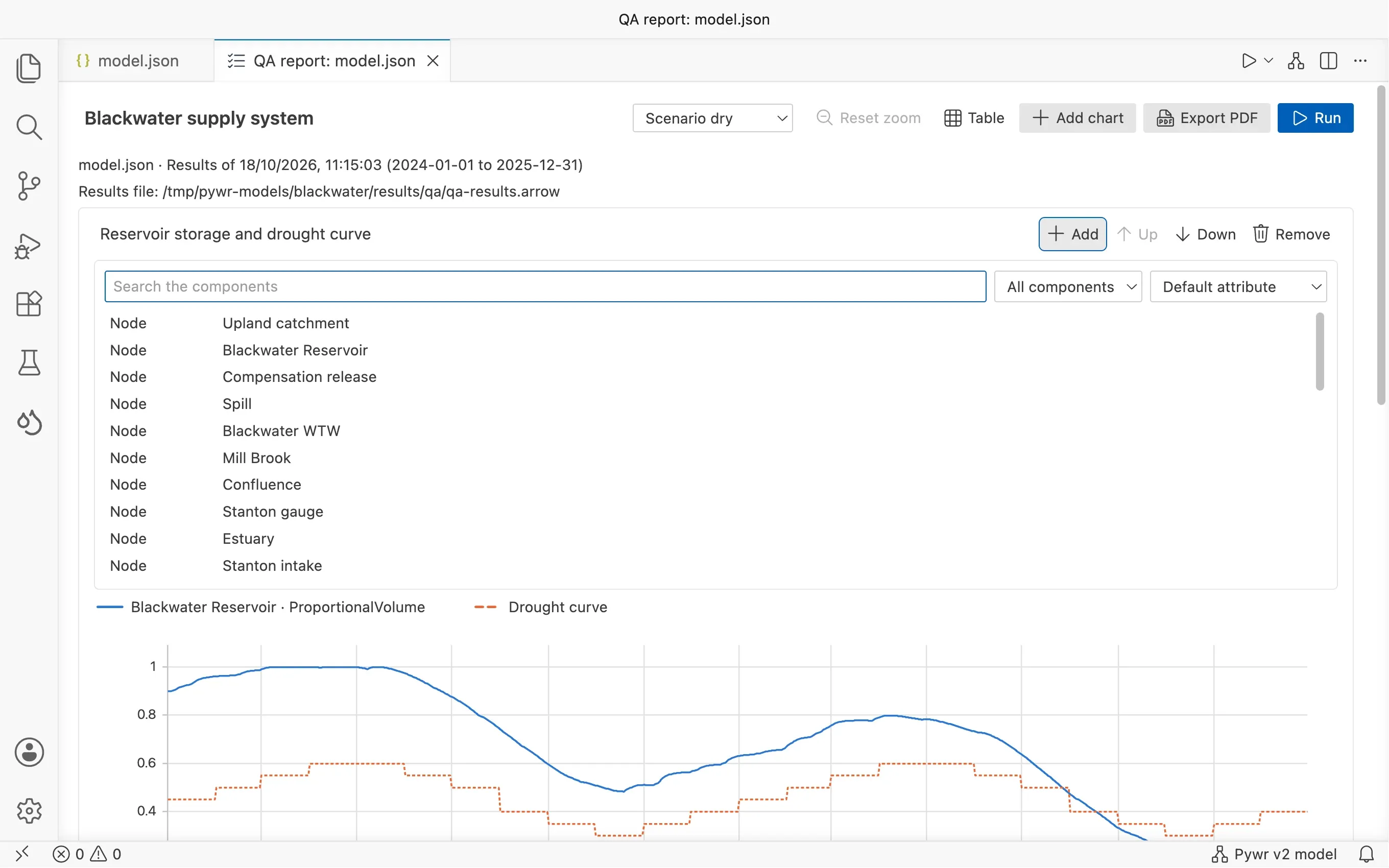The width and height of the screenshot is (1389, 868).
Task: Focus the Search the components field
Action: tap(545, 286)
